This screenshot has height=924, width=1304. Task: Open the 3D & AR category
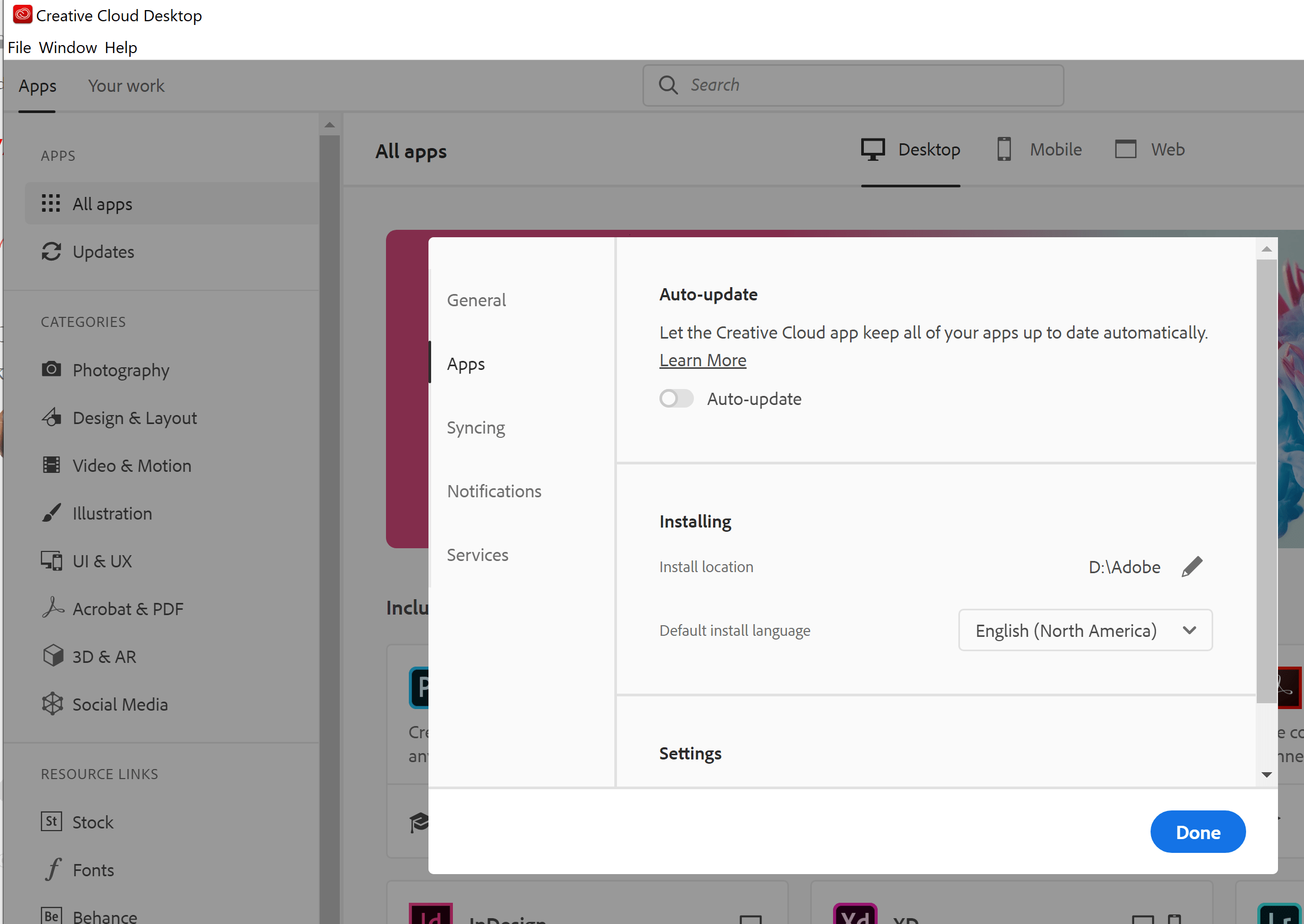point(104,656)
